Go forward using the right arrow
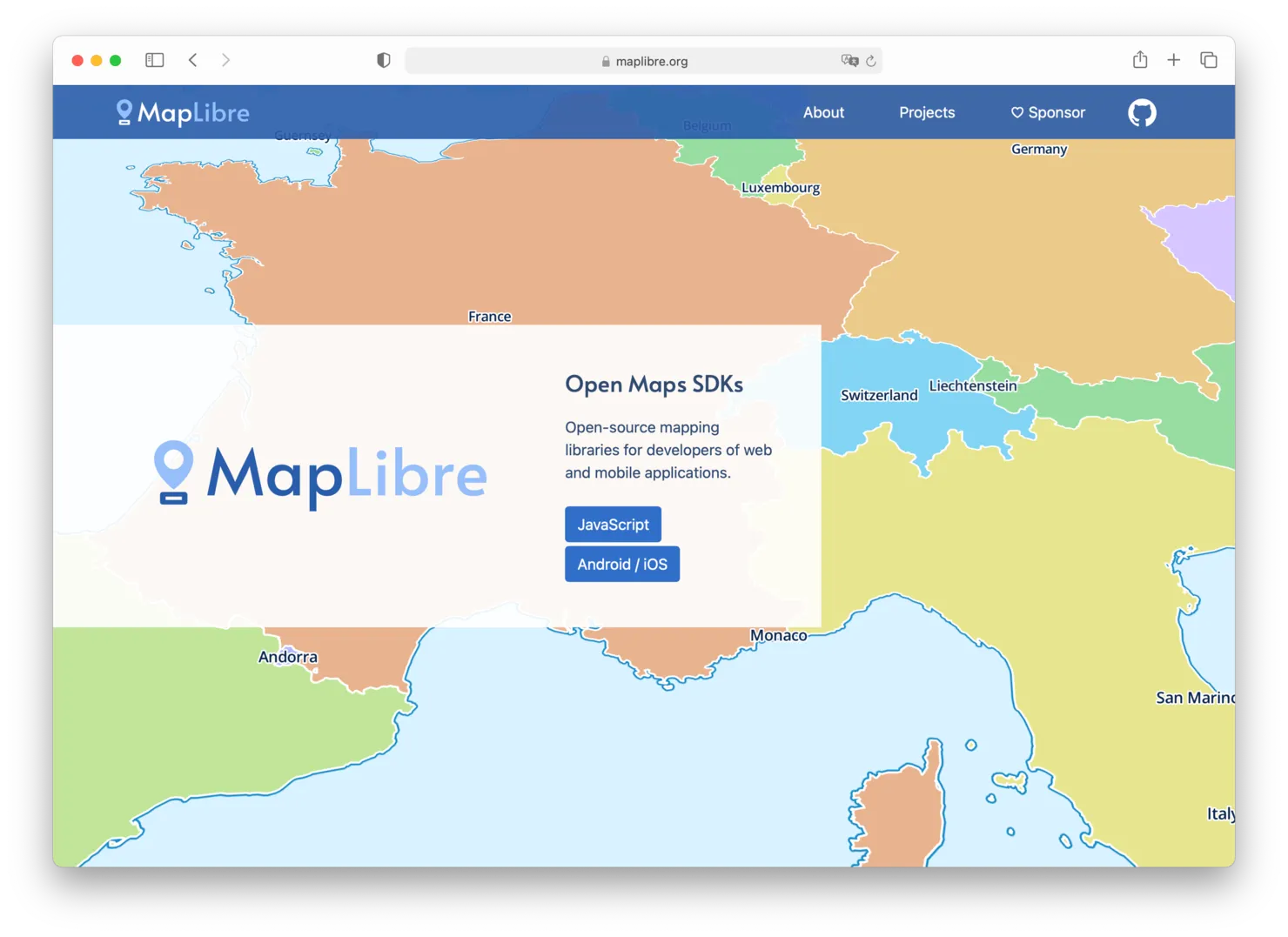Viewport: 1288px width, 937px height. [x=225, y=59]
